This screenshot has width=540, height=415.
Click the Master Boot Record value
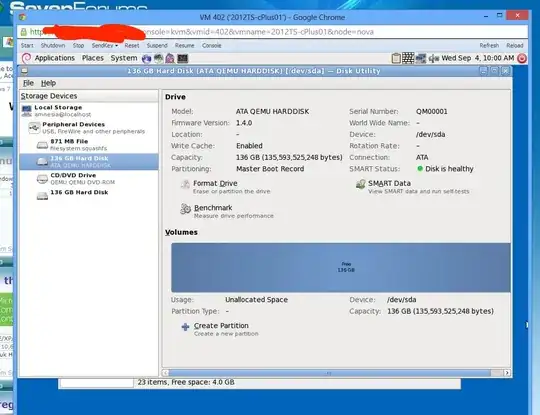pos(270,169)
